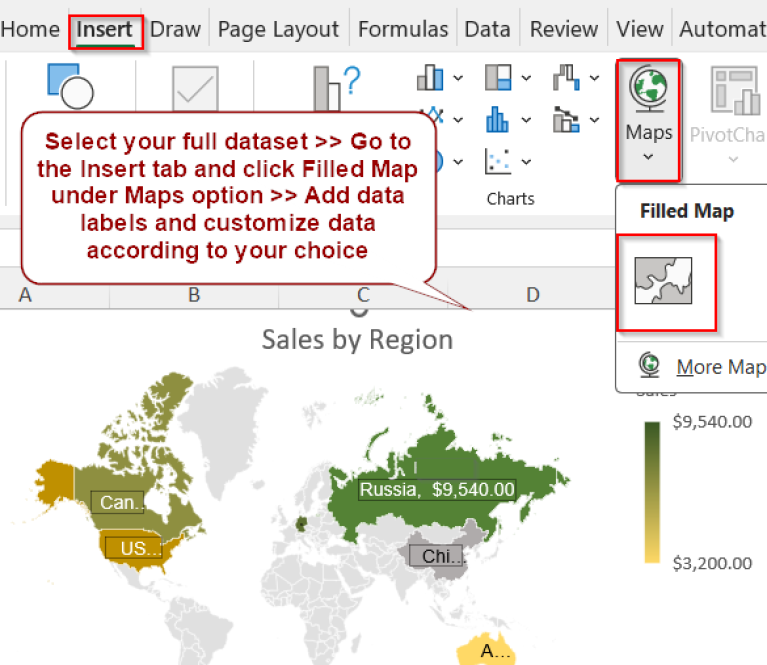Screen dimensions: 767x665
Task: Click the Insert Statistic Chart icon
Action: (497, 120)
